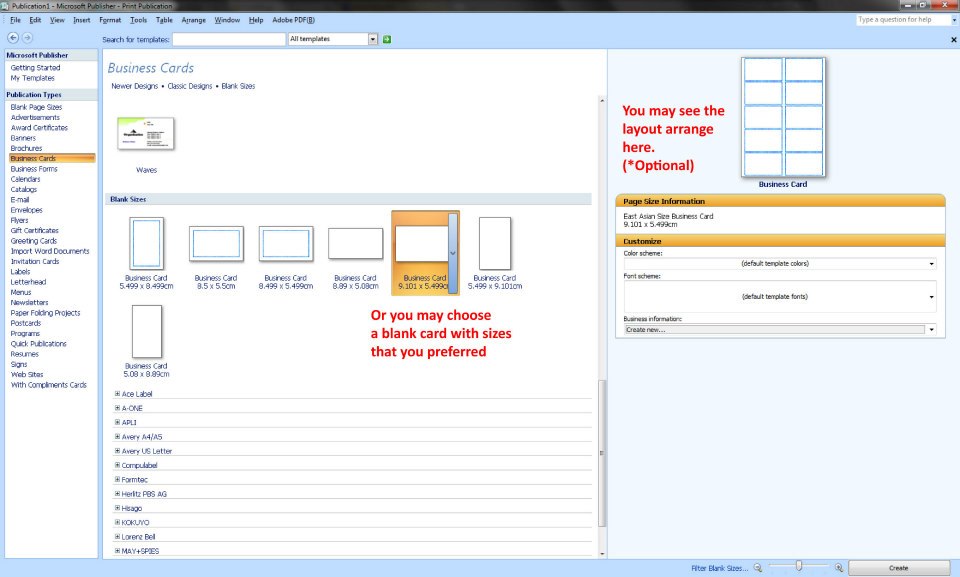This screenshot has width=960, height=577.
Task: Expand the Compulabel group
Action: click(x=118, y=465)
